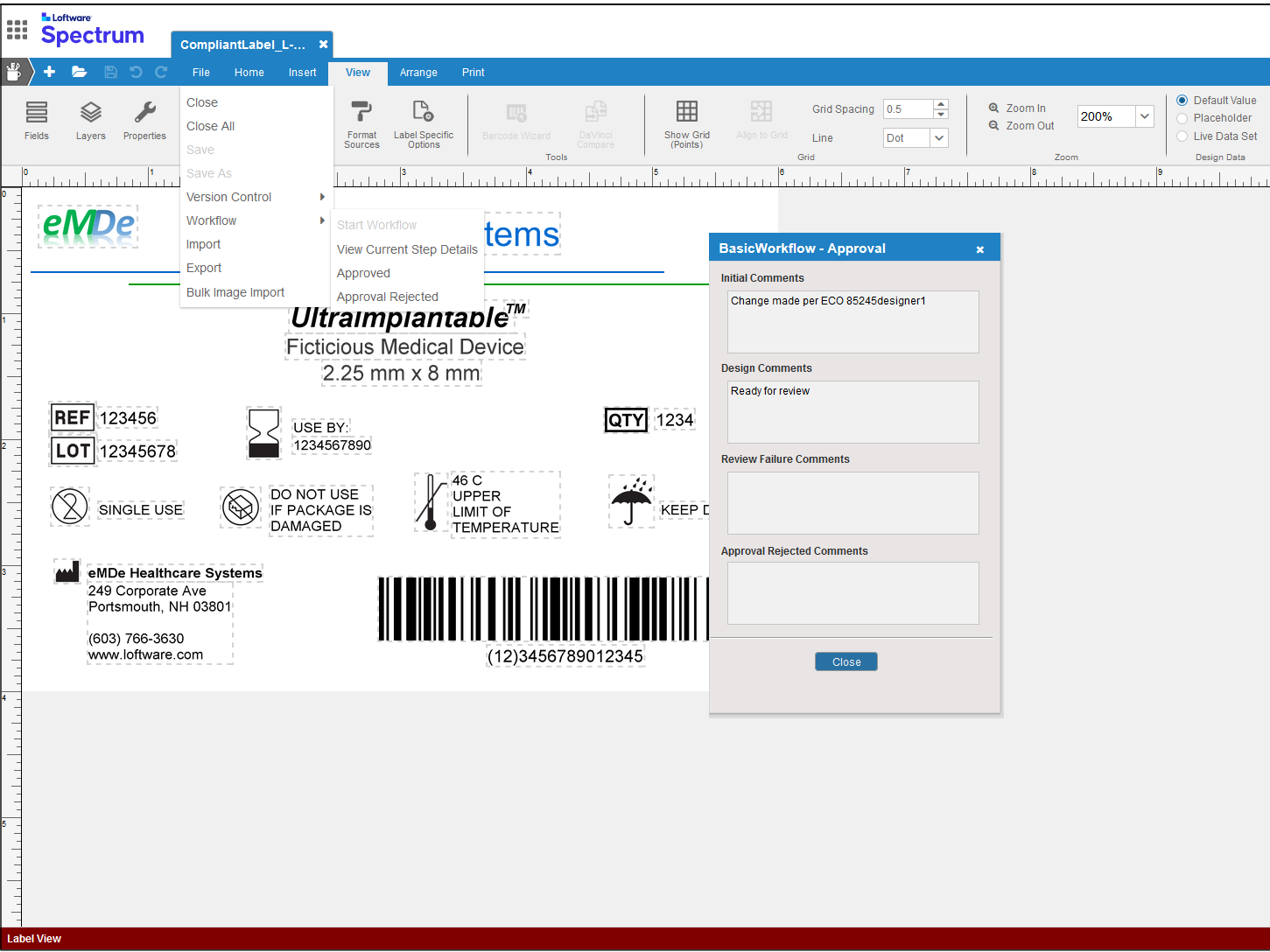
Task: Increase grid spacing with up arrow
Action: [x=941, y=104]
